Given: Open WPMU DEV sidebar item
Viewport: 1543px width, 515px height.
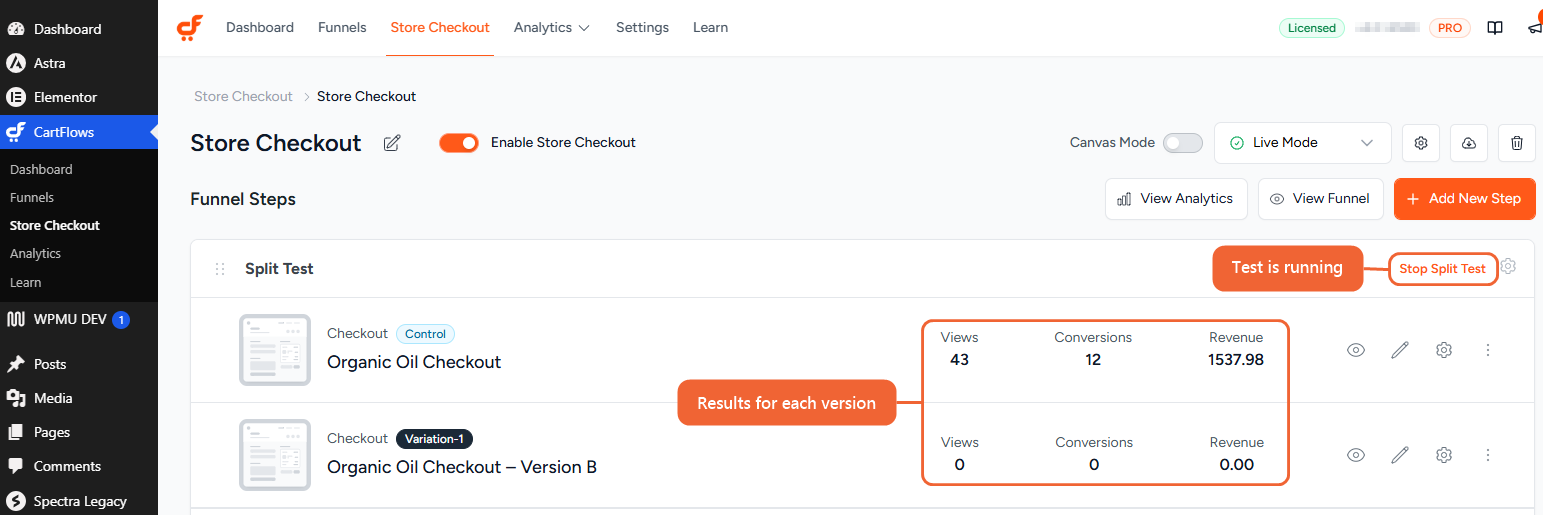Looking at the screenshot, I should [79, 320].
